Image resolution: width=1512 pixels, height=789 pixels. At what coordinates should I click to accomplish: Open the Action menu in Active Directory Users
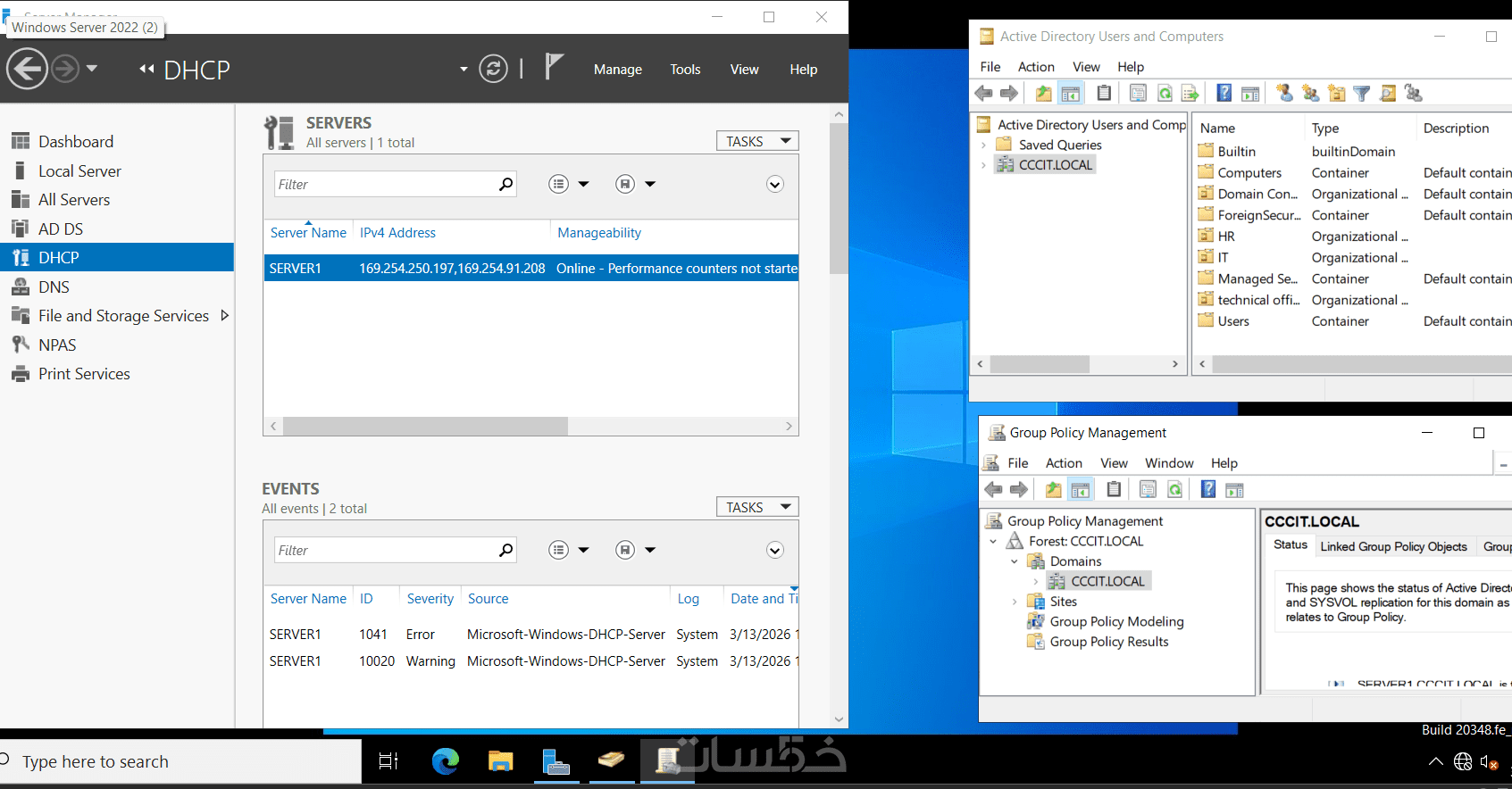point(1036,67)
